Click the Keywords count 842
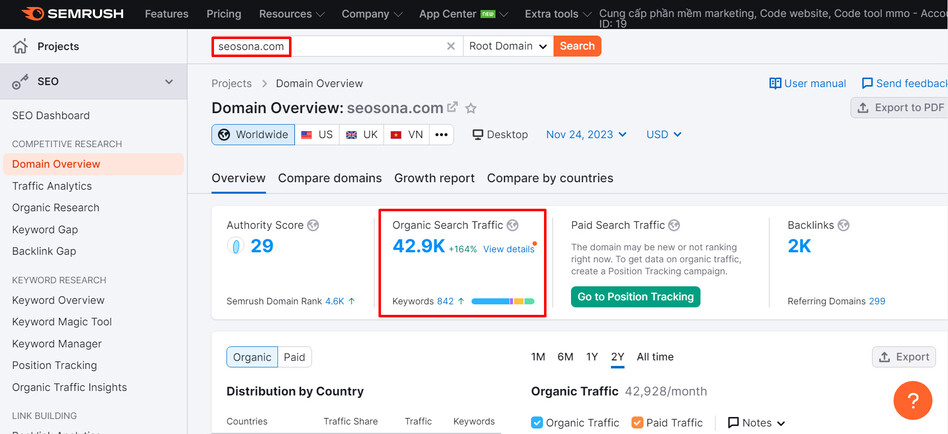 (445, 301)
